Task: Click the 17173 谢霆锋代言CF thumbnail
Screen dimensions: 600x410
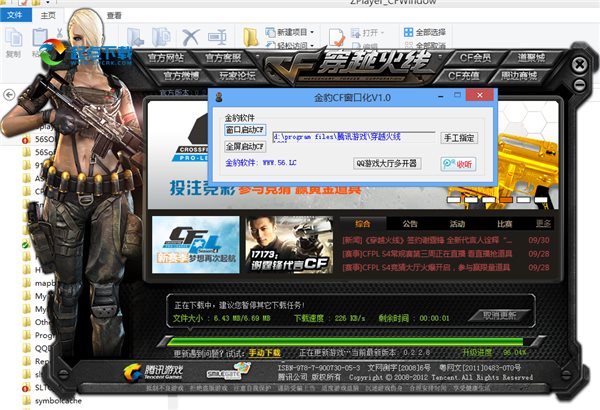Action: pyautogui.click(x=289, y=245)
